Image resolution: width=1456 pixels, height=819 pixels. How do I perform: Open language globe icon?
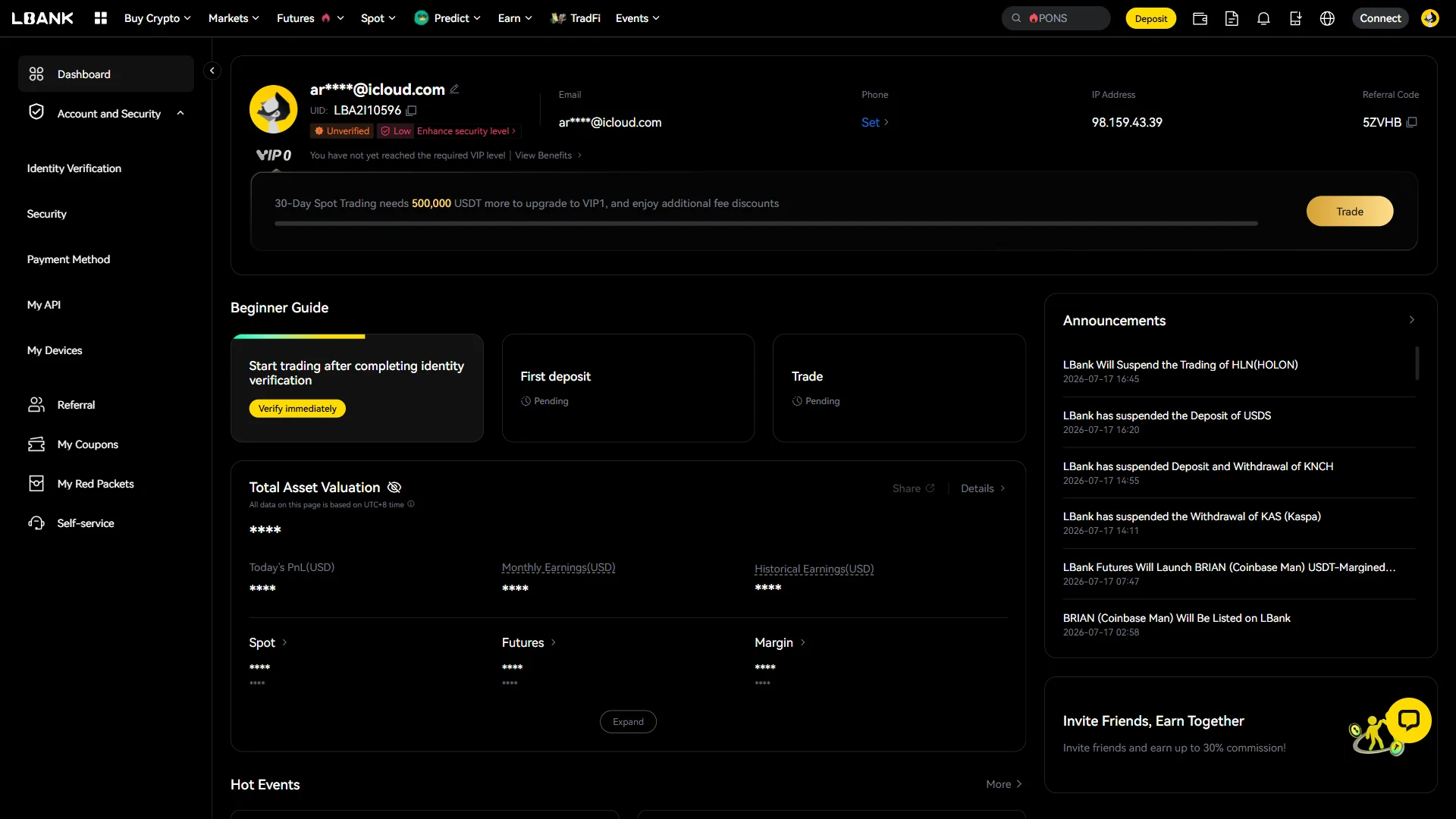point(1327,19)
